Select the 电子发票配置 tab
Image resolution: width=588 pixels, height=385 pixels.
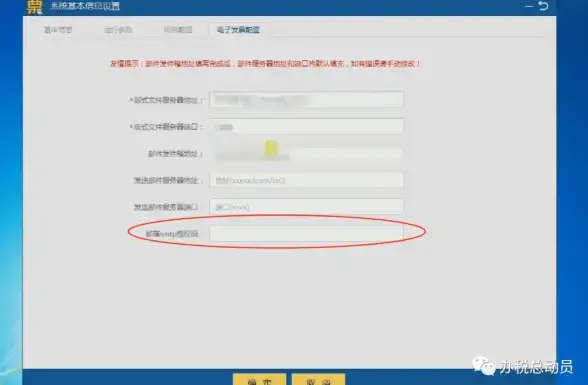click(x=238, y=30)
